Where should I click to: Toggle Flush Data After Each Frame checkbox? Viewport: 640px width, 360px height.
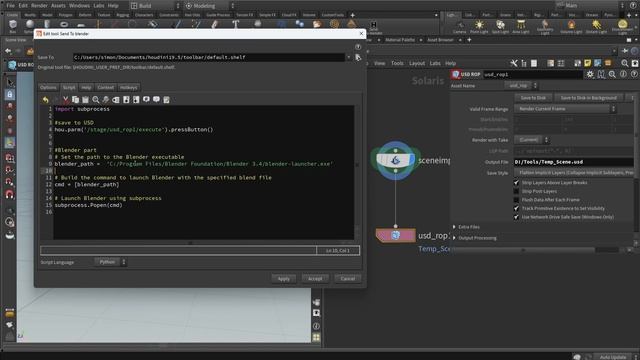(516, 200)
